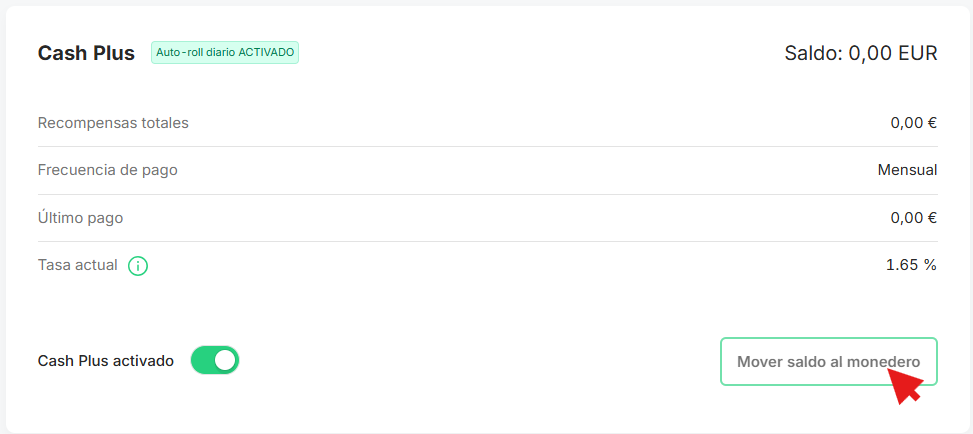
Task: Click Mover saldo al monedero button
Action: coord(828,361)
